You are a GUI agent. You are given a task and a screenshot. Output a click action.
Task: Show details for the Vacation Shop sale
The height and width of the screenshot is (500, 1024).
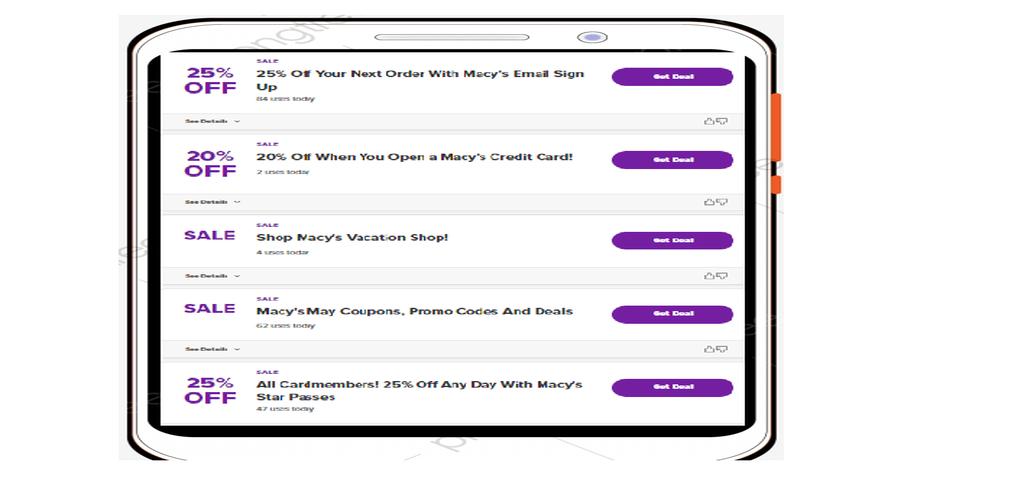[x=212, y=276]
